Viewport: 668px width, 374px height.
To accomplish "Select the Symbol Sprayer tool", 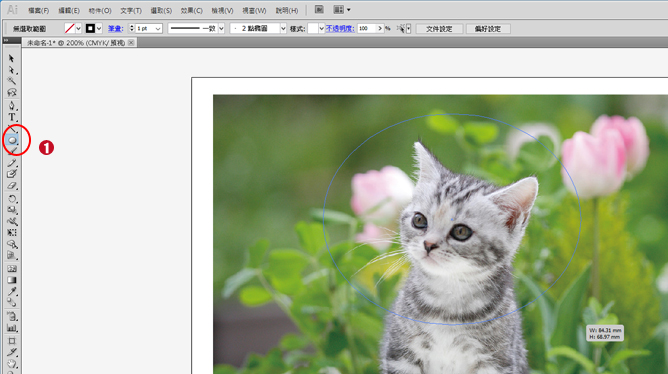I will (x=12, y=316).
